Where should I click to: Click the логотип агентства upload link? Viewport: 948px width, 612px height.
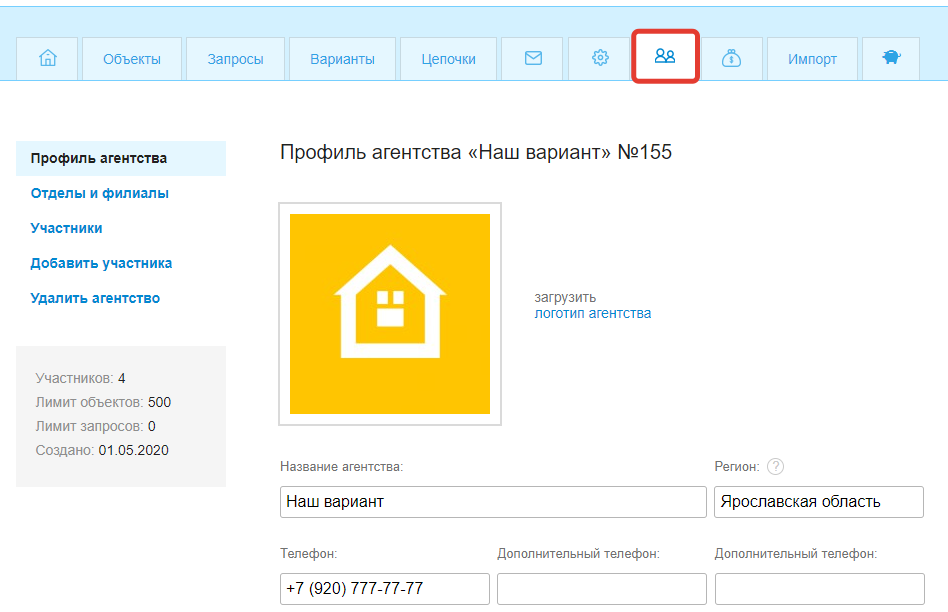[593, 313]
